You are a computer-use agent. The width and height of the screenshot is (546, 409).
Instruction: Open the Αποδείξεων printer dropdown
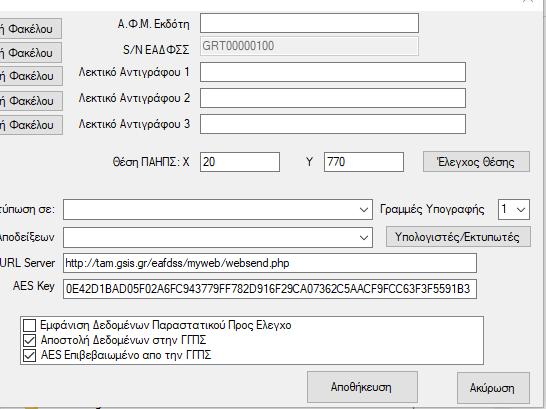coord(218,237)
